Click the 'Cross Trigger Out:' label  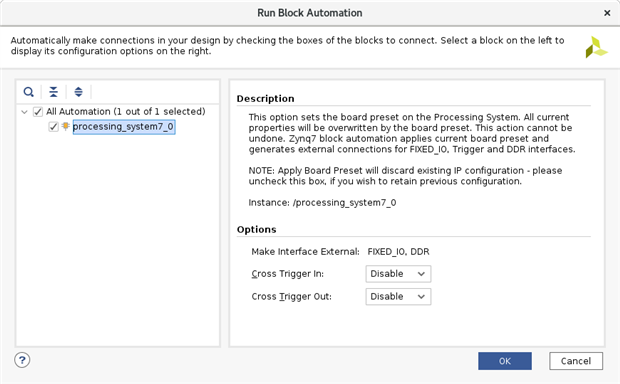tap(291, 297)
